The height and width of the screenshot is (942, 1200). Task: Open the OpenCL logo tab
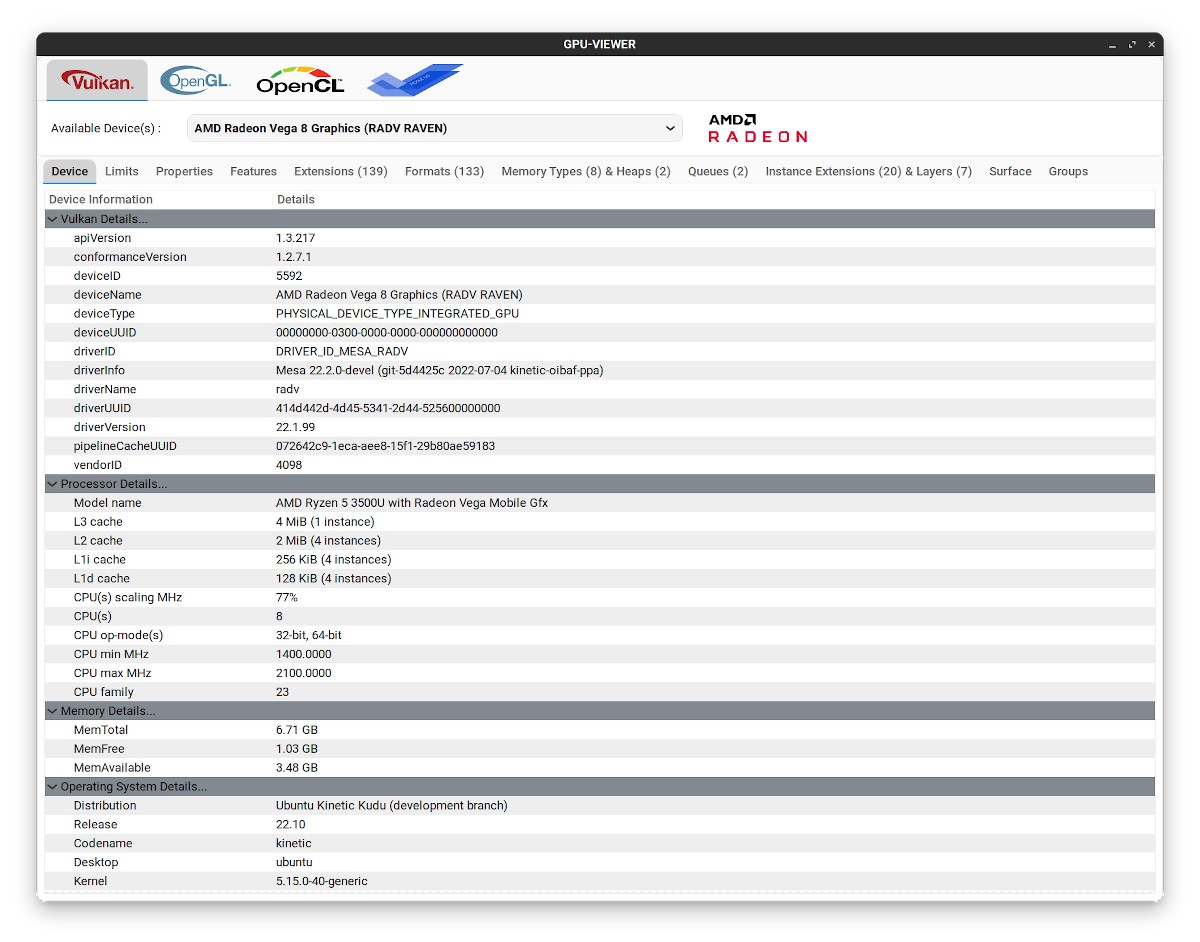[x=300, y=81]
